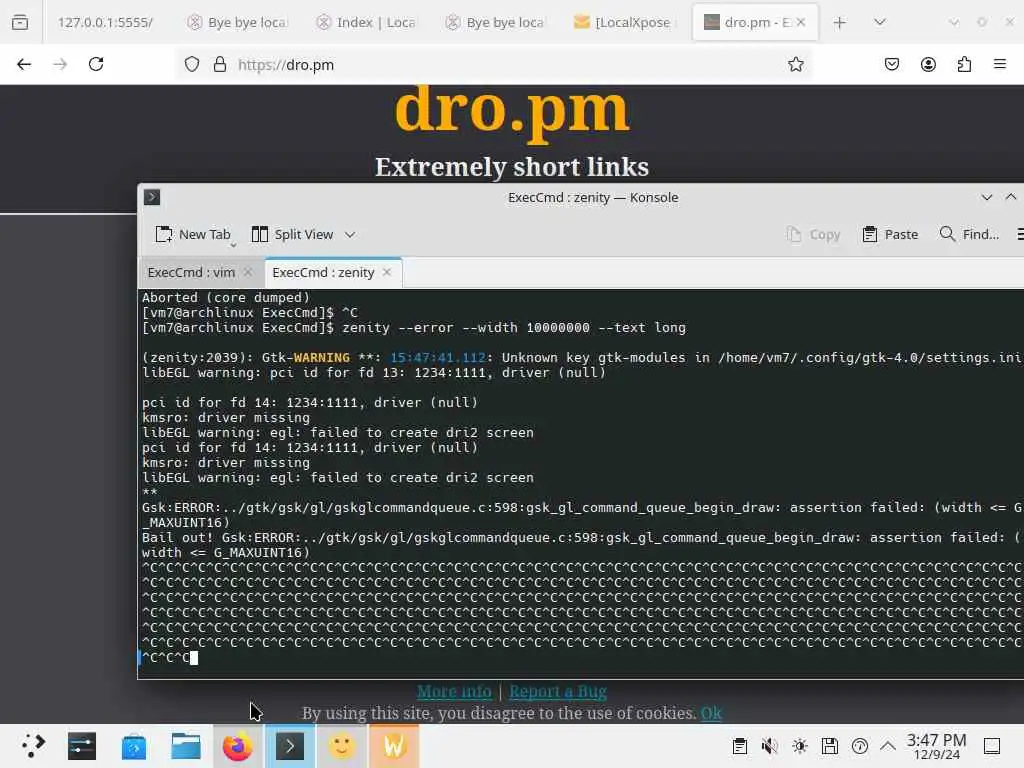Bookmark this page with the star icon
This screenshot has width=1024, height=768.
coord(795,64)
